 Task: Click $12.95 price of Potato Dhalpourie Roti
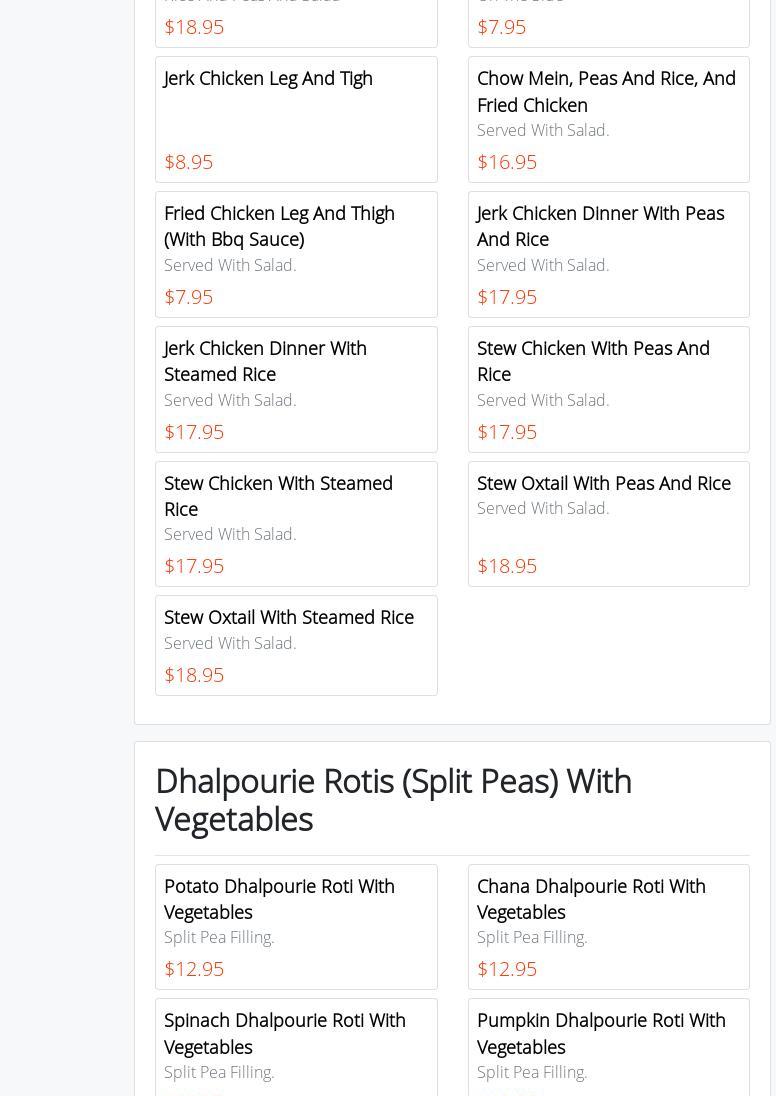tap(194, 969)
